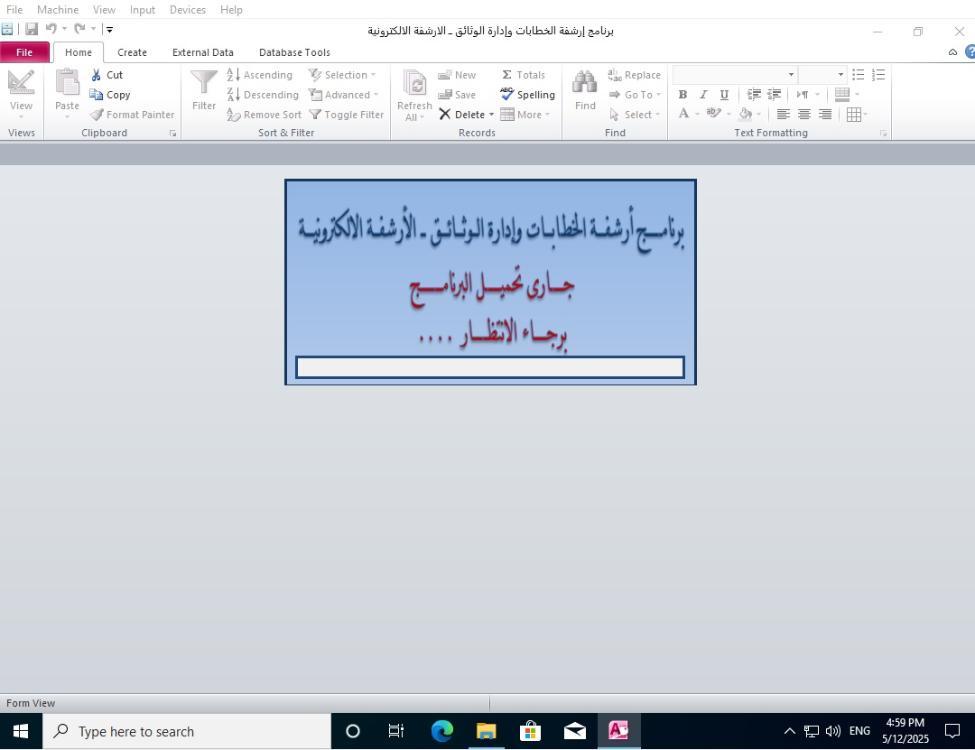Click Toggle Filter
The height and width of the screenshot is (750, 975).
coord(346,114)
